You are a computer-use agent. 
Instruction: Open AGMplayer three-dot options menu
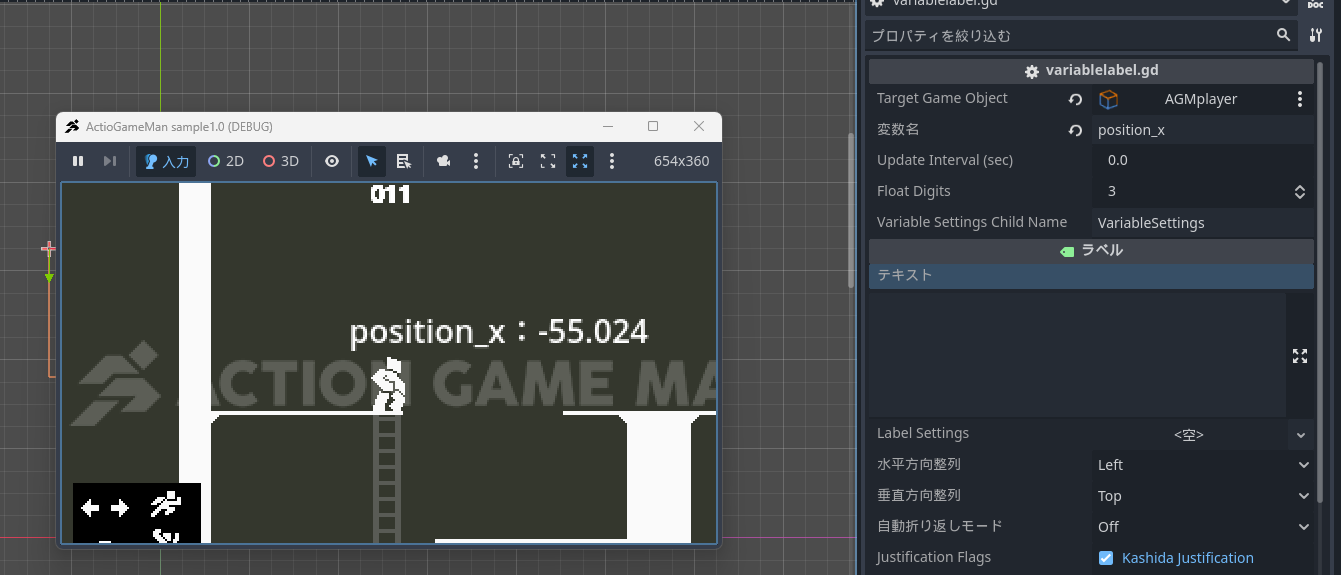[1299, 99]
